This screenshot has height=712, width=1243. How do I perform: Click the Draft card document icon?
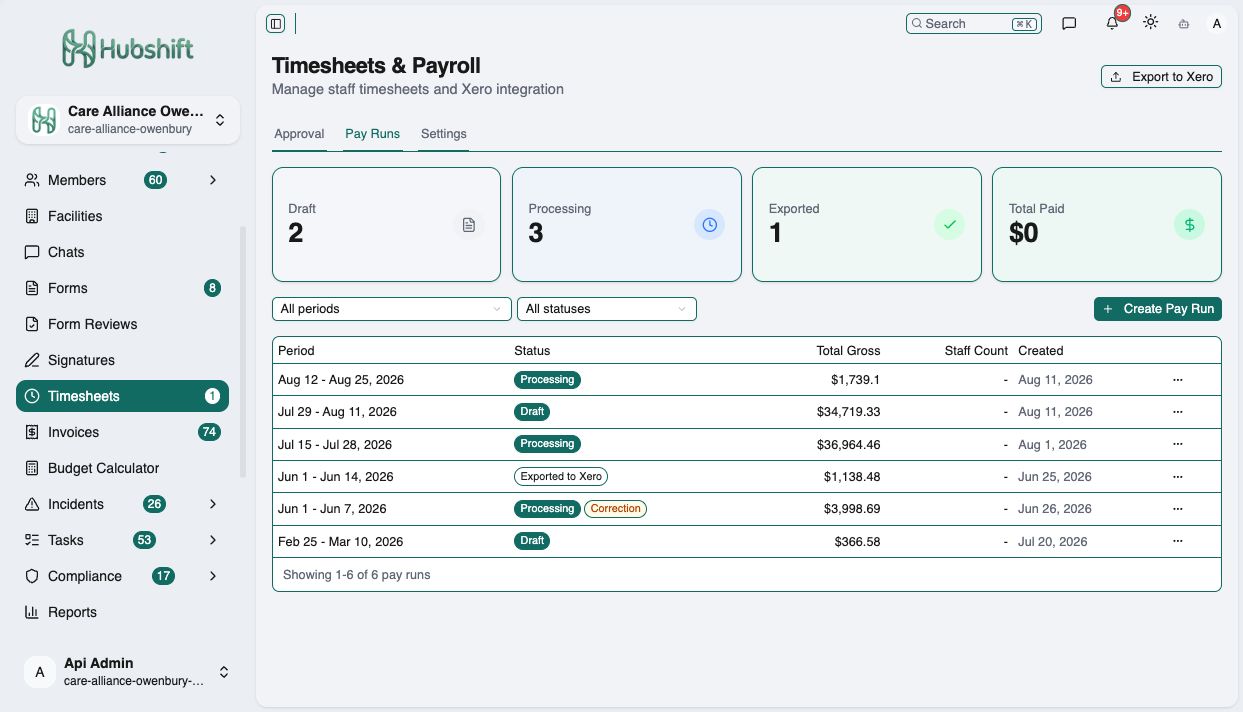pos(469,225)
